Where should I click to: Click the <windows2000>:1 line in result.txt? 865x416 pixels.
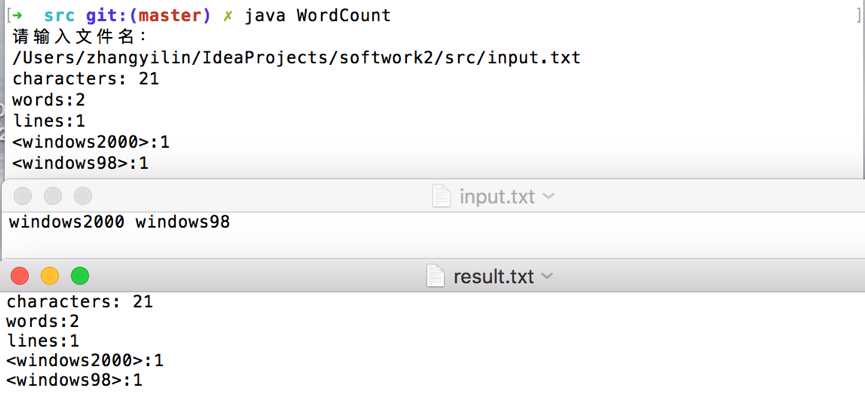point(85,361)
